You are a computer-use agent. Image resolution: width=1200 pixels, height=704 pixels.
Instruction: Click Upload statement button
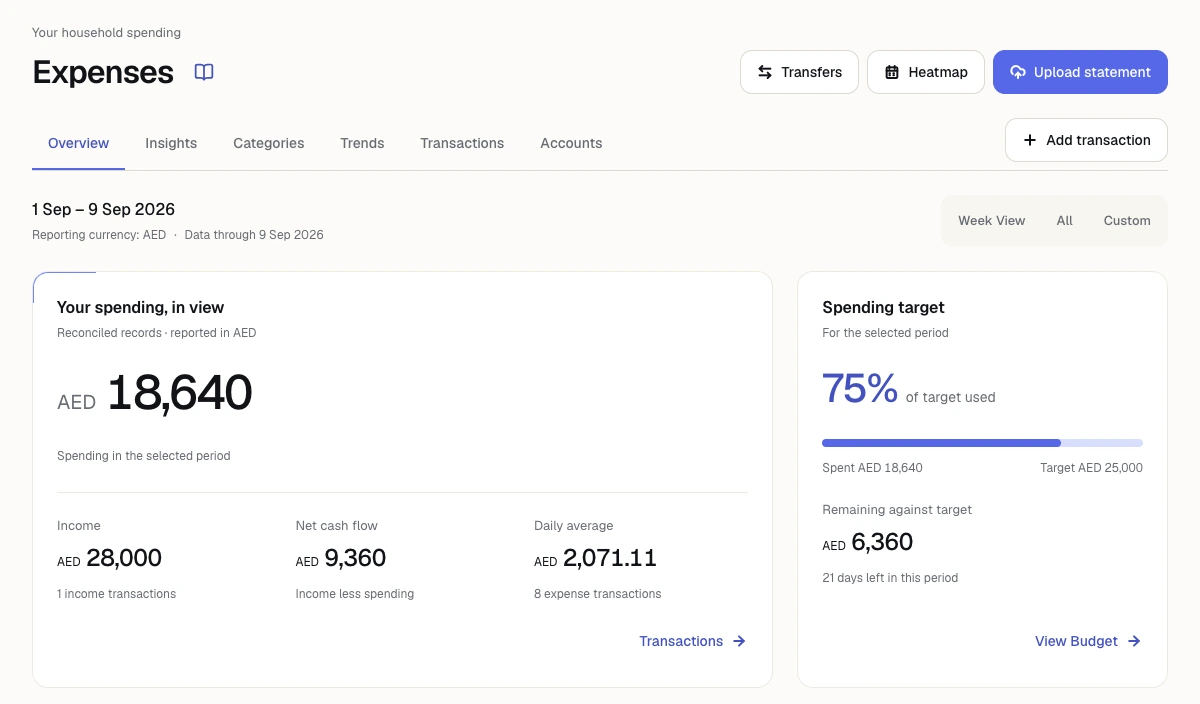point(1080,72)
